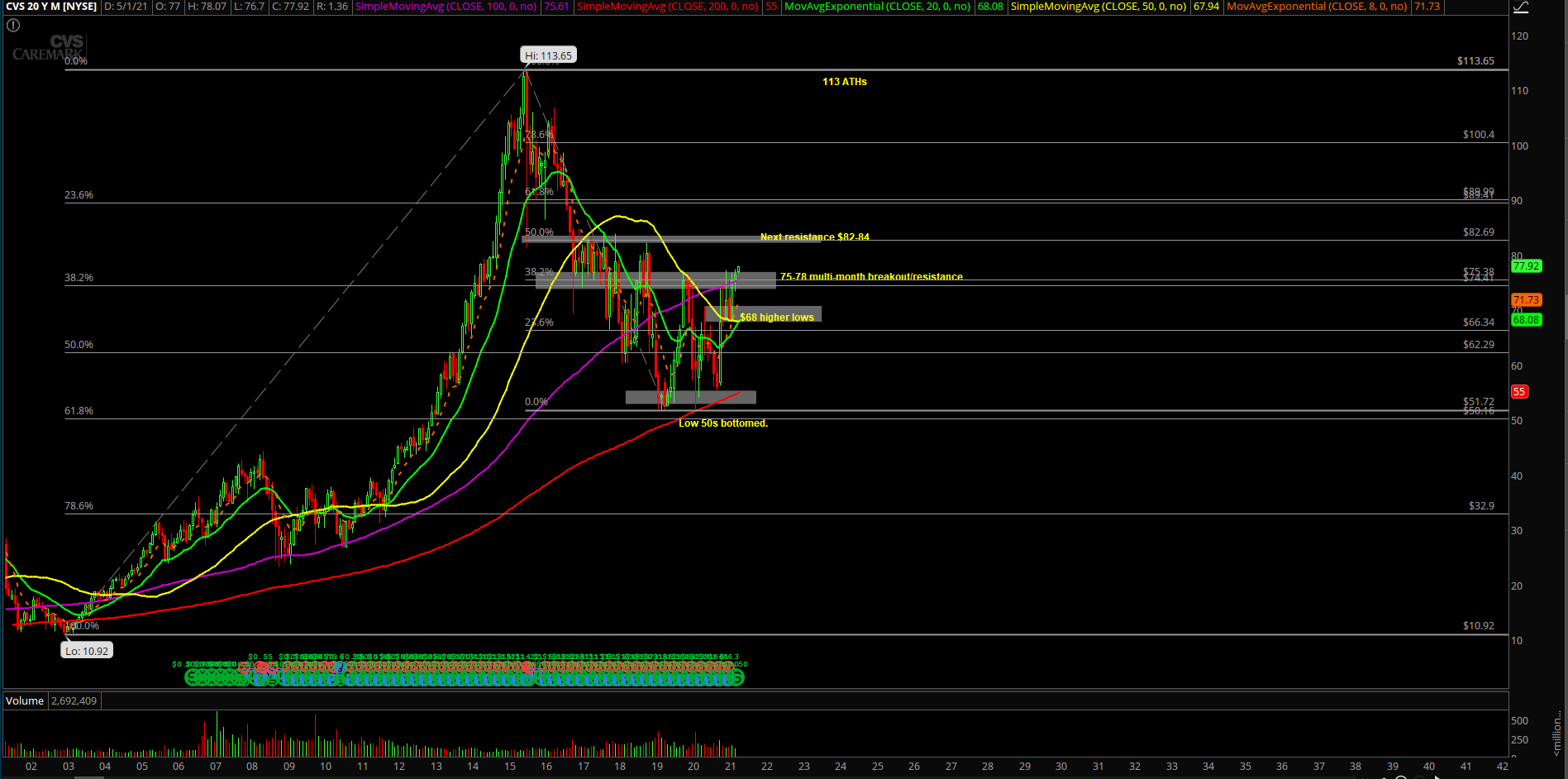1568x779 pixels.
Task: Select the '113 ATHs' text annotation
Action: click(x=844, y=82)
